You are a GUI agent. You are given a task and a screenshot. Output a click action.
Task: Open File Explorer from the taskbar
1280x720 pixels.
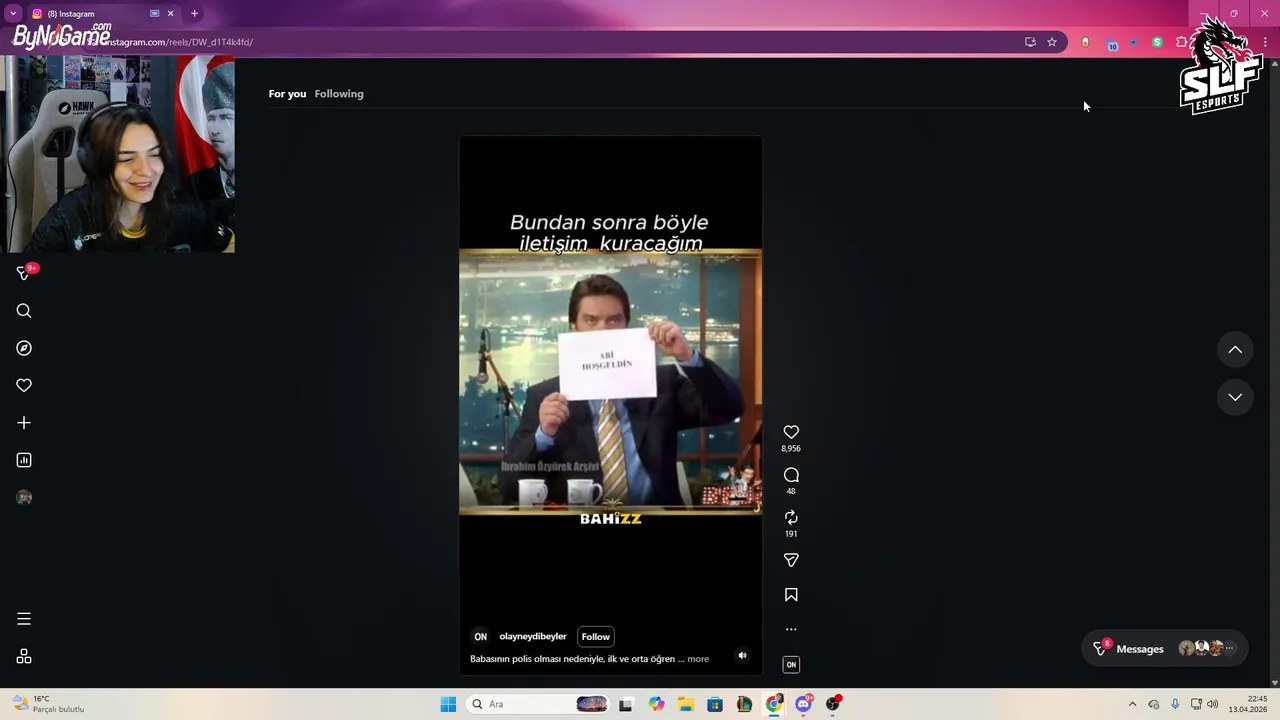pos(685,704)
